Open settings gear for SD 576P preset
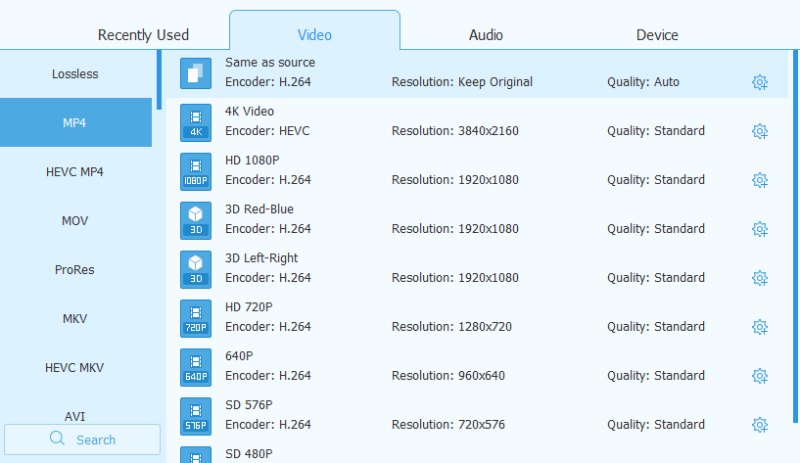Screen dimensions: 800x463 (760, 425)
